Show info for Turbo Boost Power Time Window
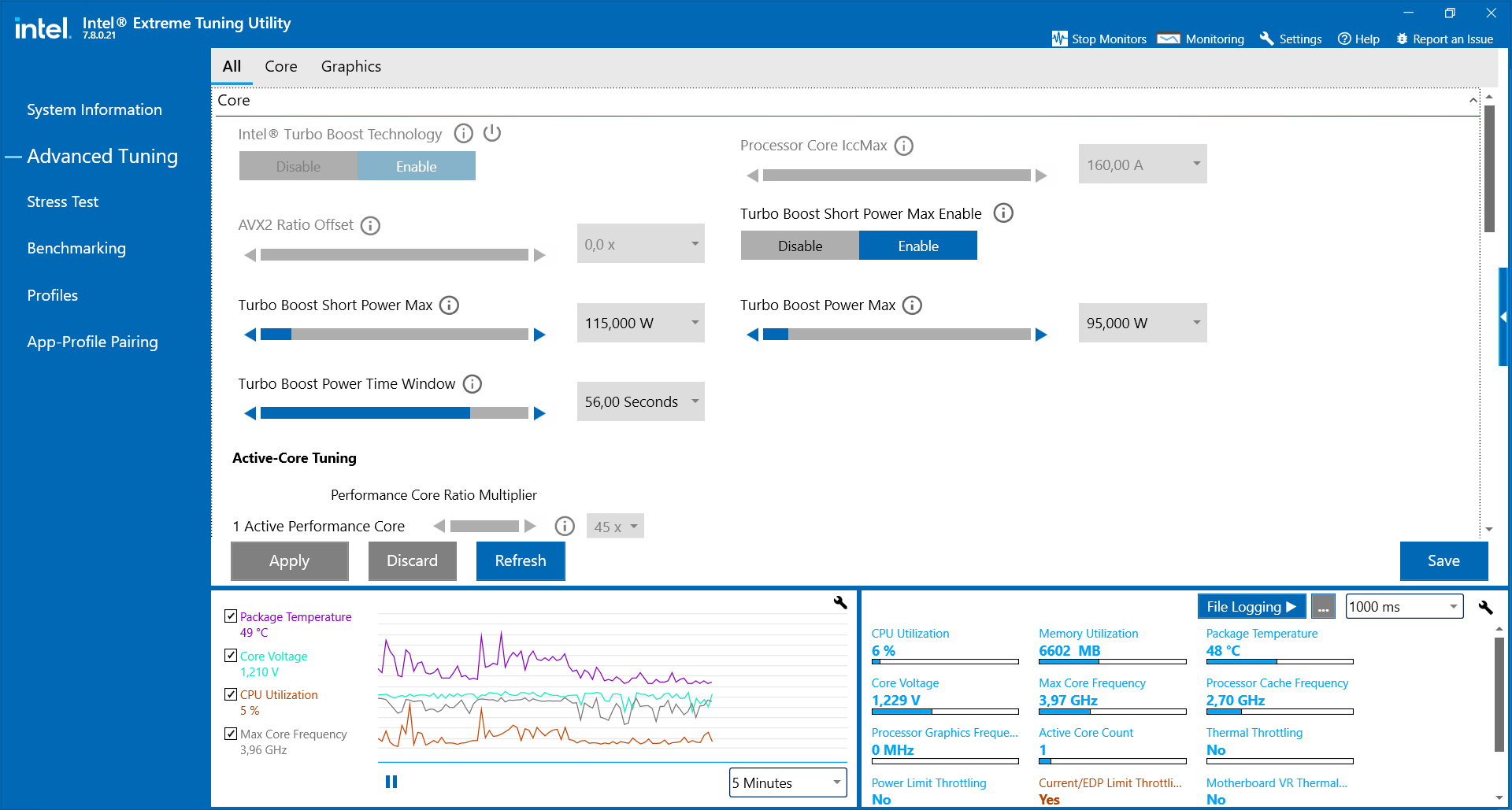Image resolution: width=1512 pixels, height=810 pixels. point(472,384)
